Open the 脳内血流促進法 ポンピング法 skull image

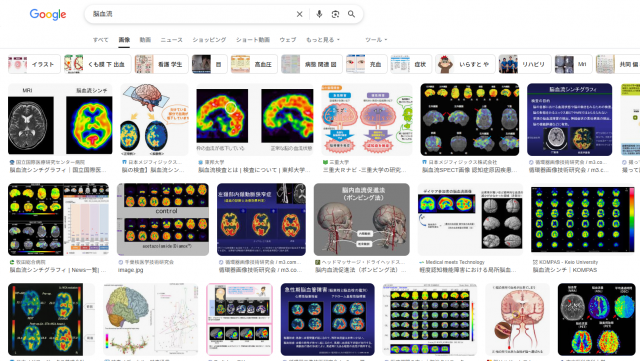click(362, 219)
